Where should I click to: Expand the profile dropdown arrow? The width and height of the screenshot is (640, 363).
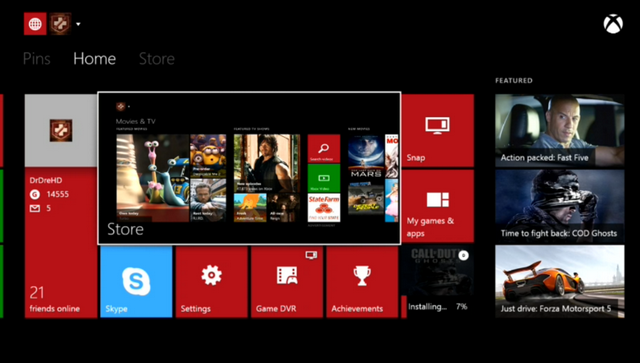(x=78, y=24)
